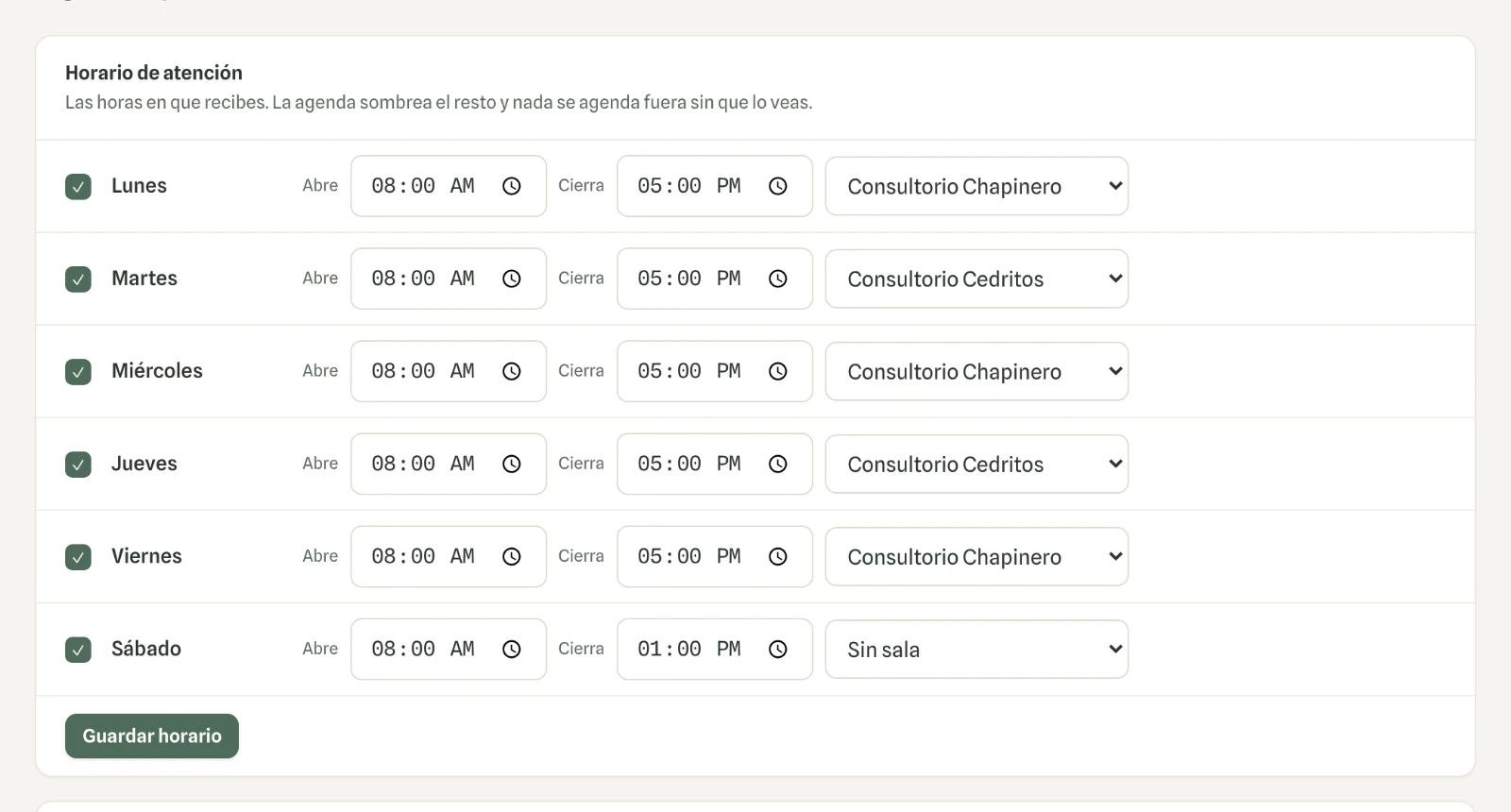This screenshot has width=1511, height=812.
Task: Click clock icon in Jueves closing field
Action: pos(777,464)
